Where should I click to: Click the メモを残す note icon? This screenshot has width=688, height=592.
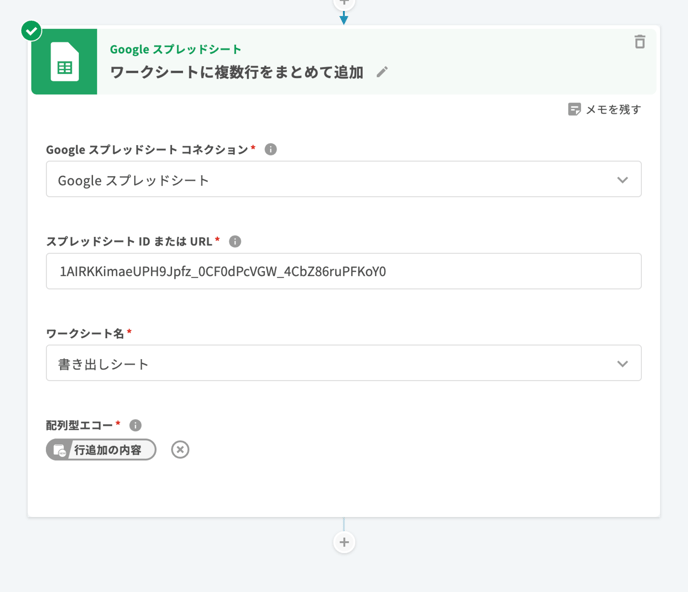click(574, 109)
